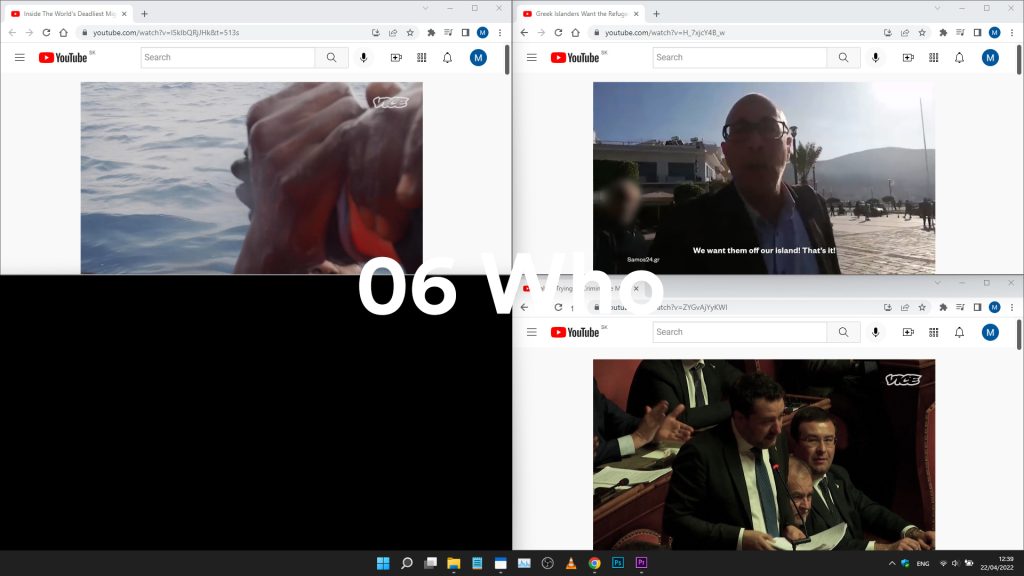Click share page icon in Greek Islanders address bar
The height and width of the screenshot is (576, 1024).
[x=905, y=33]
